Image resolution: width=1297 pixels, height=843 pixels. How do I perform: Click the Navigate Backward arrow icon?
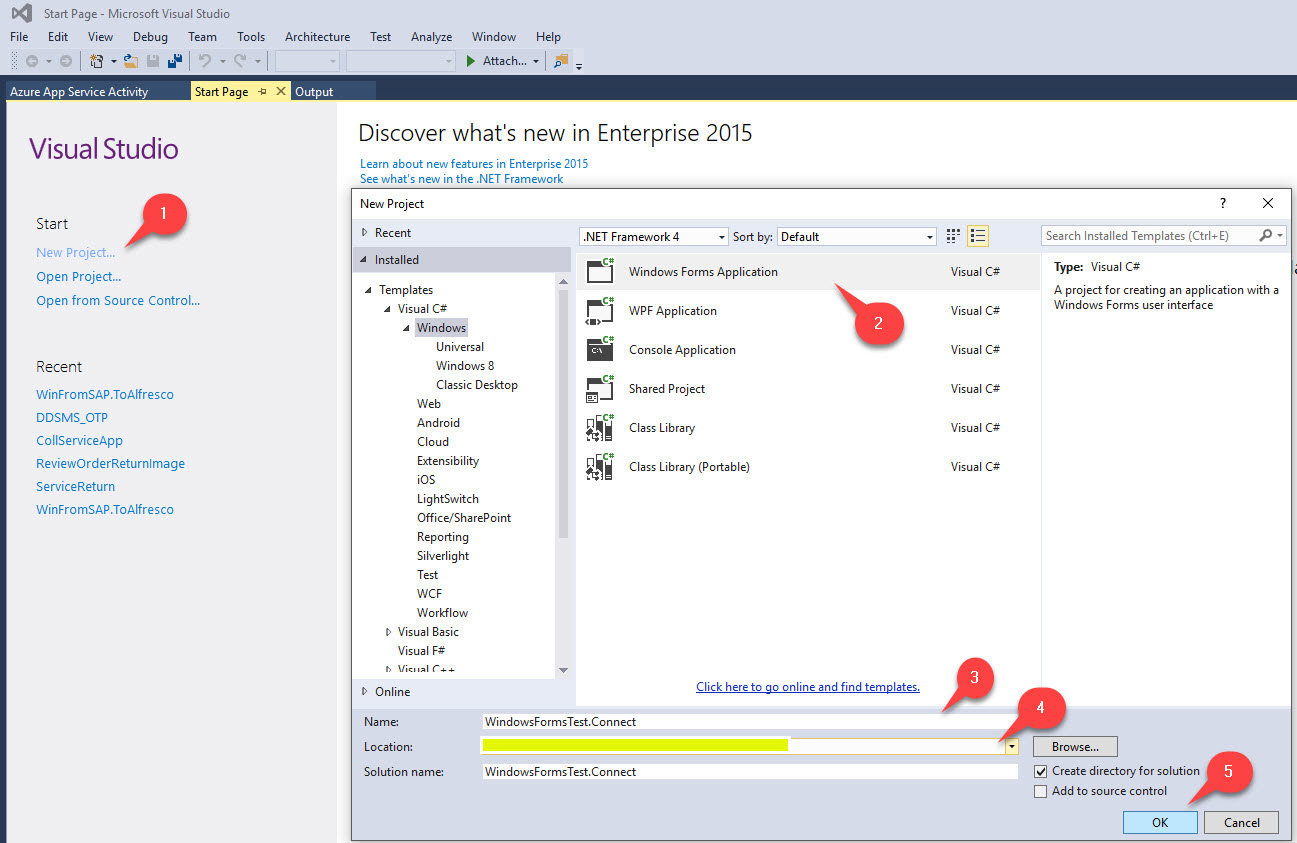coord(32,60)
